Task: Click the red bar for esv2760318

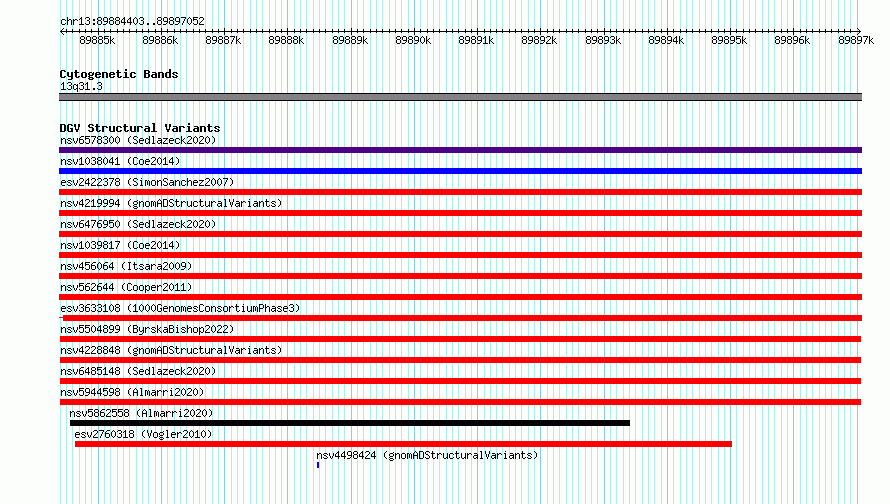Action: [404, 444]
